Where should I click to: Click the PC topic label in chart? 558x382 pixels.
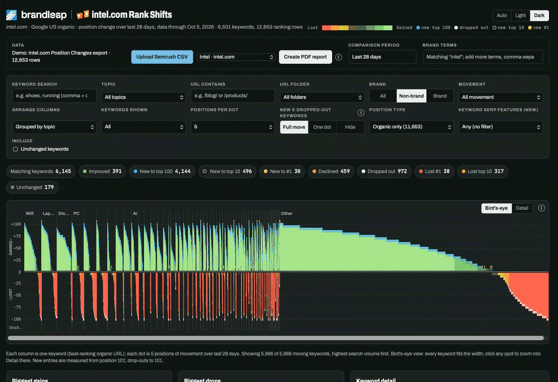coord(77,214)
